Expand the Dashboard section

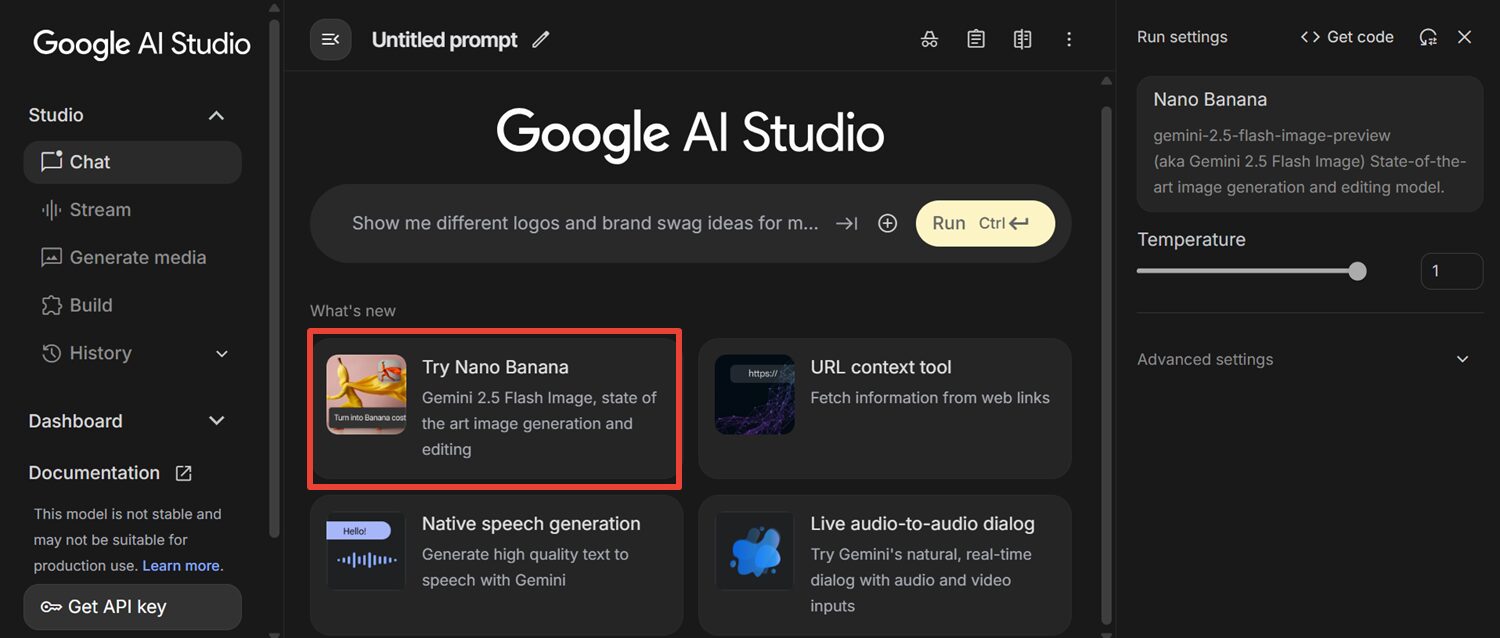click(216, 421)
